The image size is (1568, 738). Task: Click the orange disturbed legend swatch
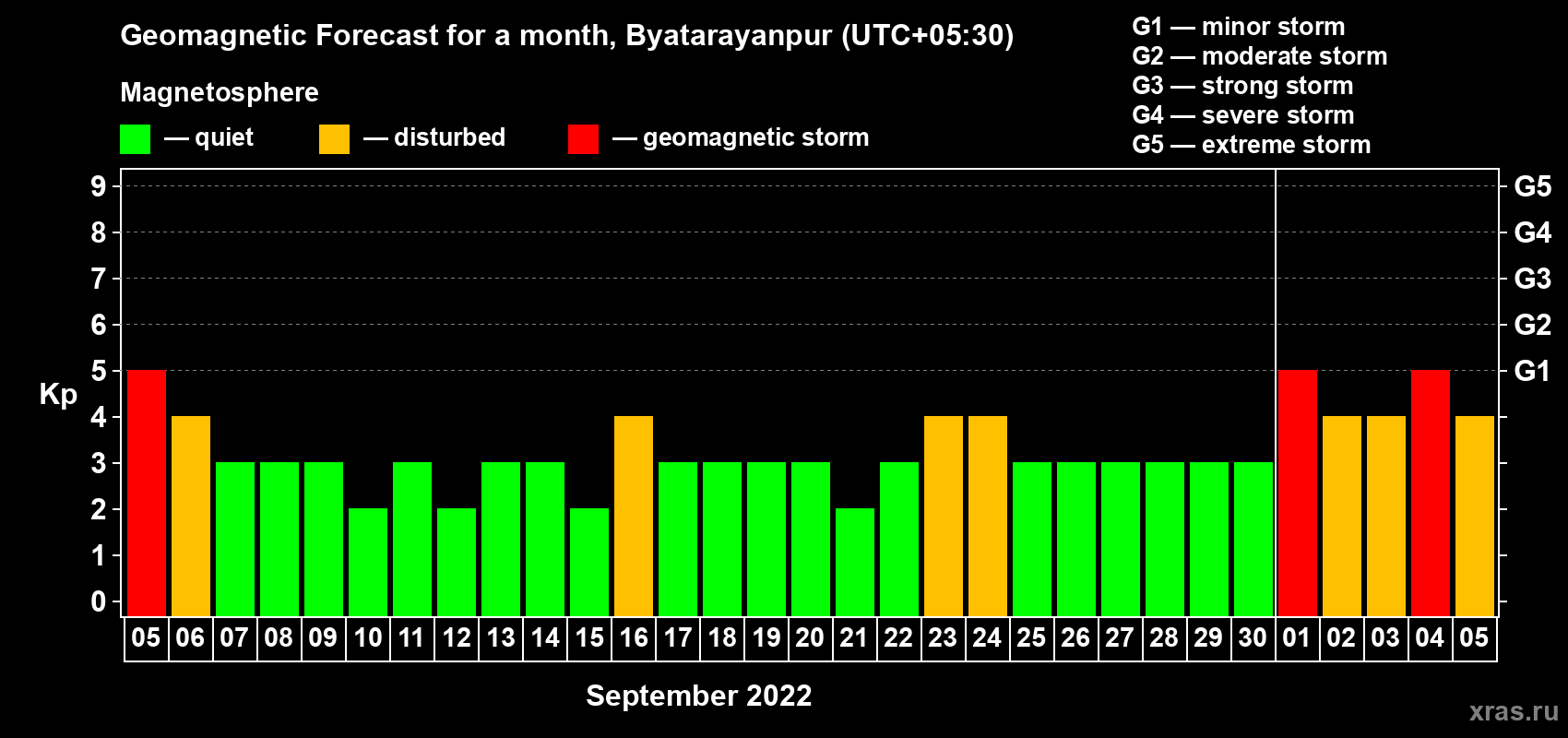[334, 139]
